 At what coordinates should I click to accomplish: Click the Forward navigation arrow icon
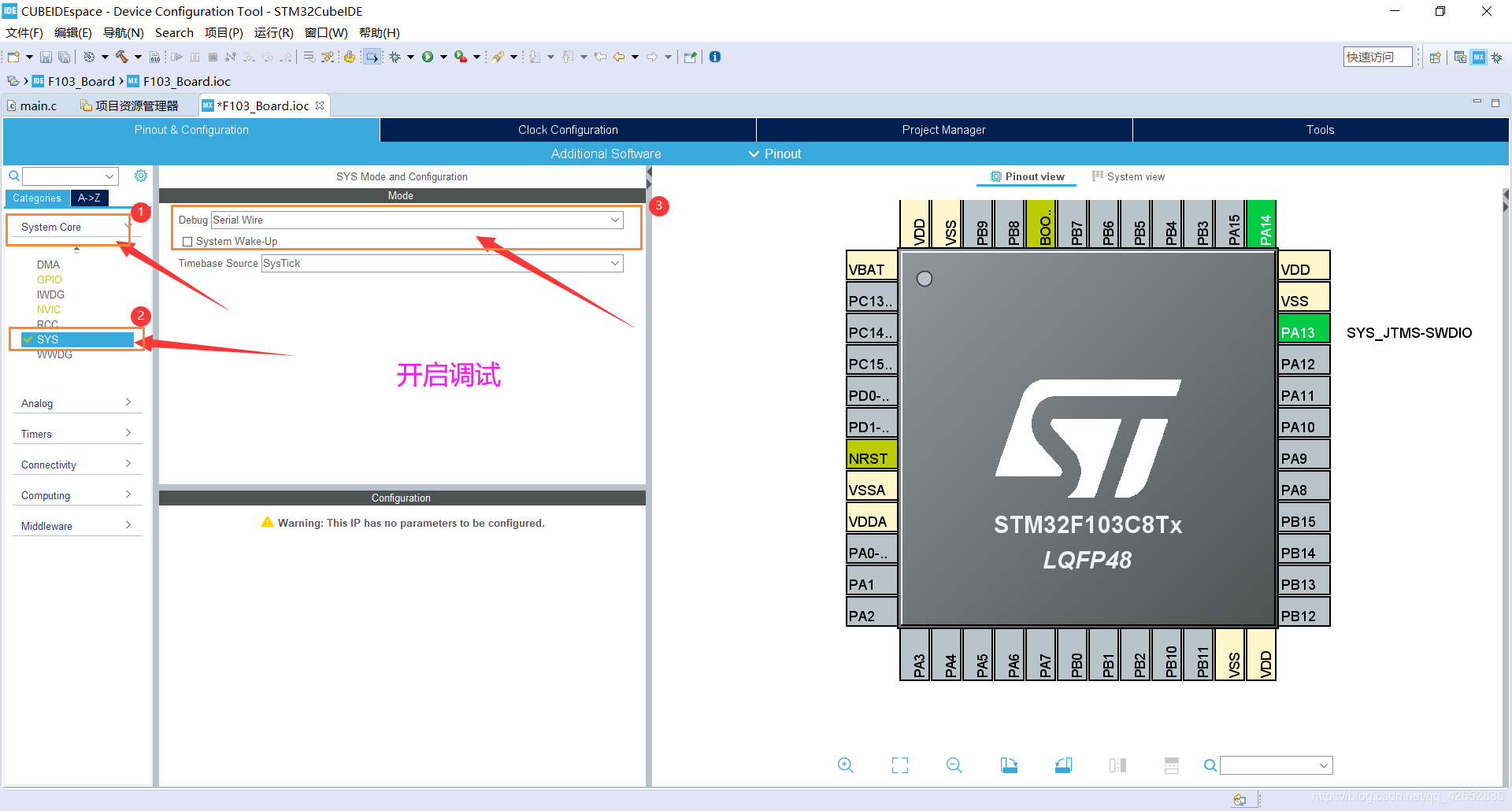652,57
